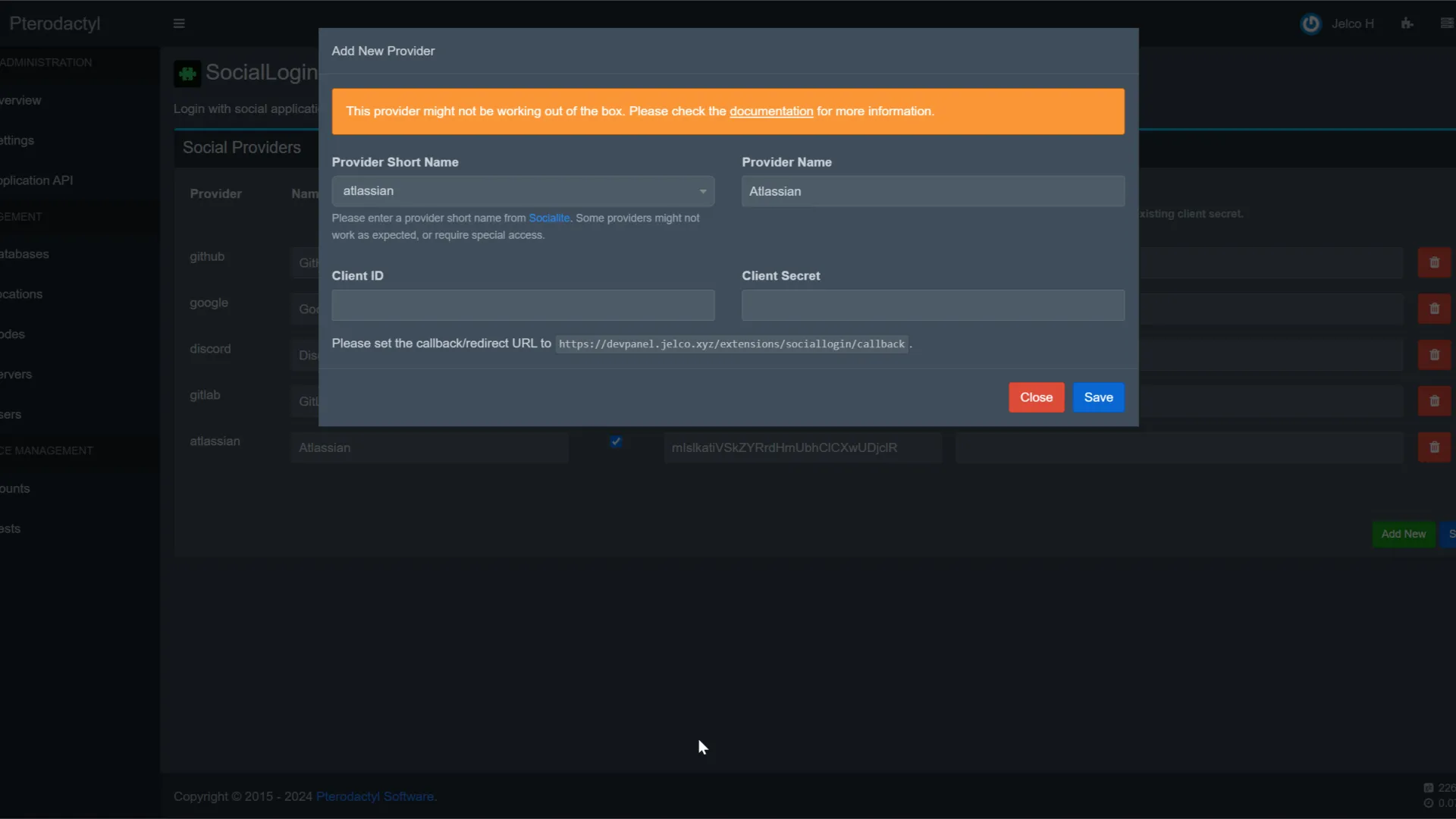Open the Databases sidebar item

[x=24, y=254]
